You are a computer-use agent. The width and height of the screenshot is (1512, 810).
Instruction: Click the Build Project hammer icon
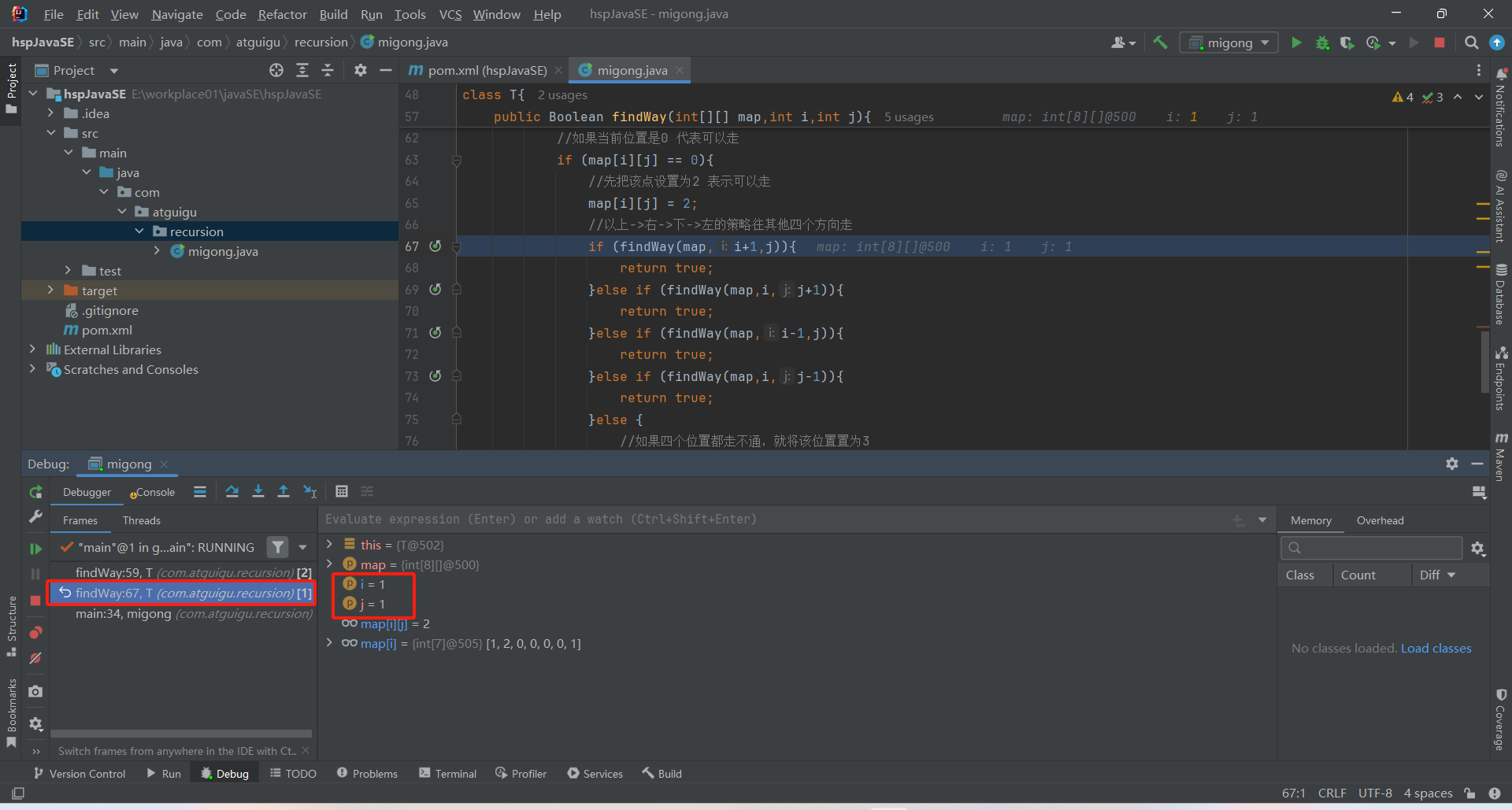pyautogui.click(x=1160, y=43)
